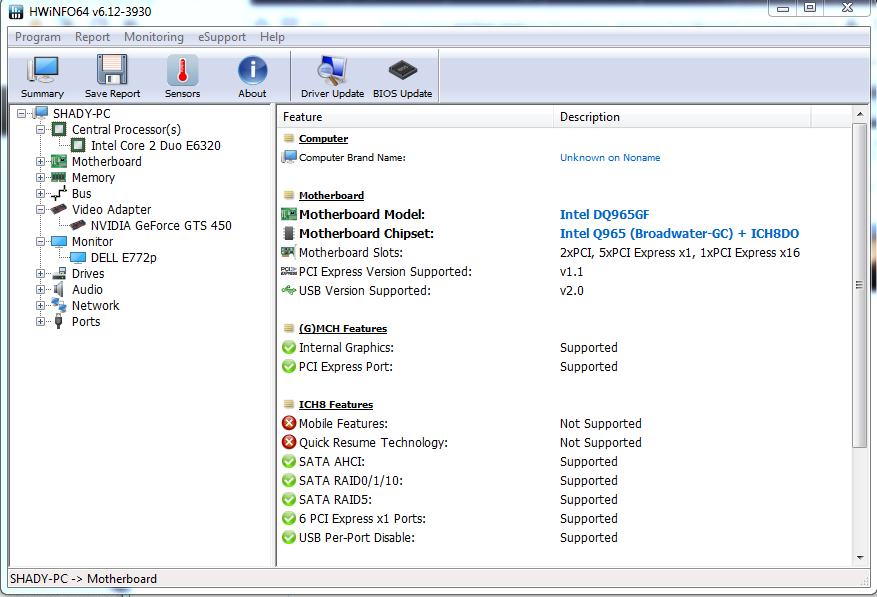Image resolution: width=877 pixels, height=597 pixels.
Task: Click the red X beside Mobile Features
Action: [x=289, y=423]
